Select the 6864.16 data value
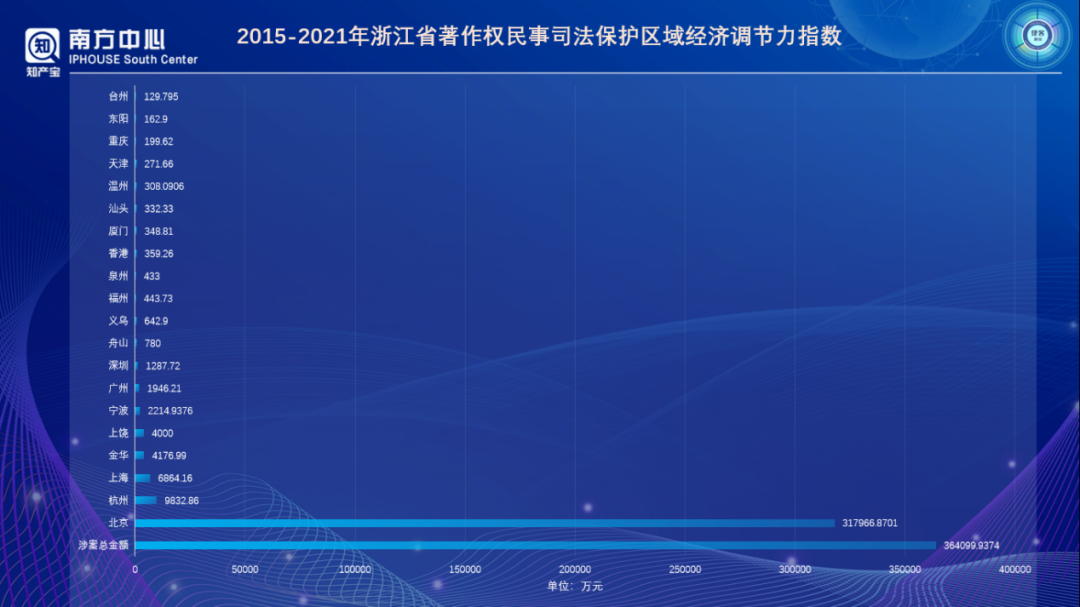Screen dimensions: 1080x607 click(x=175, y=478)
